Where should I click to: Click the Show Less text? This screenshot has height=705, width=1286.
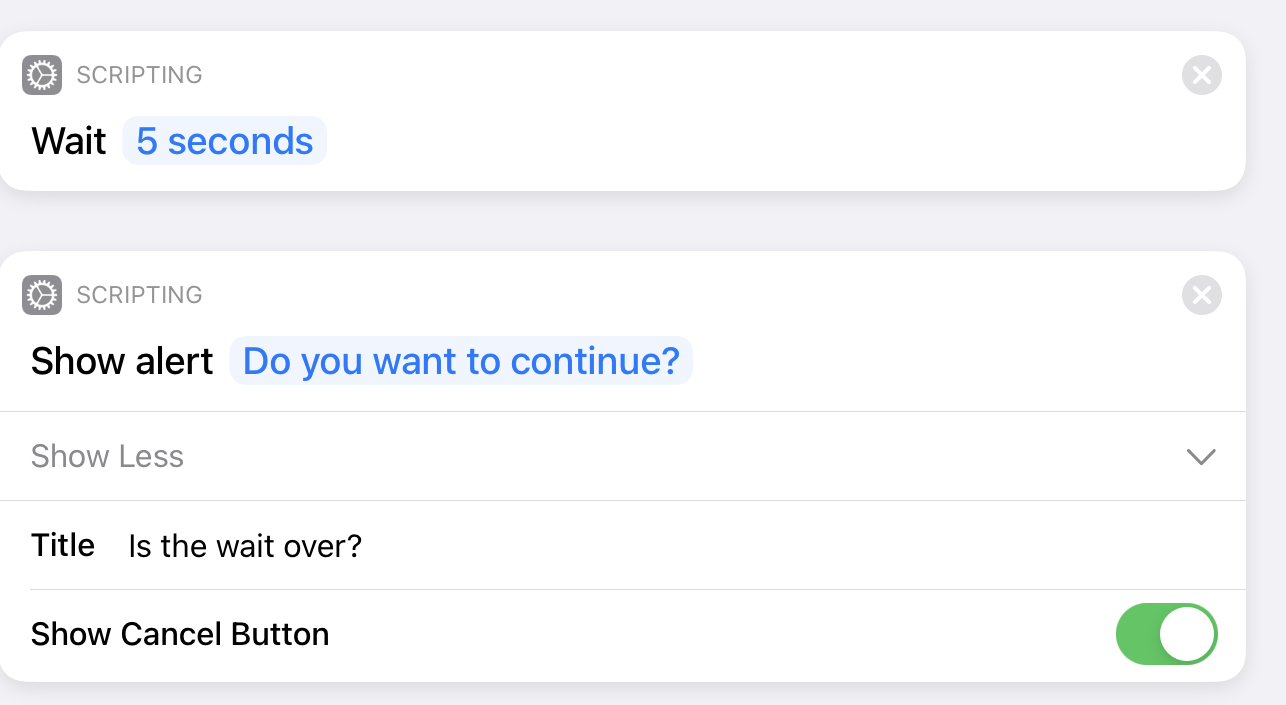pyautogui.click(x=108, y=457)
